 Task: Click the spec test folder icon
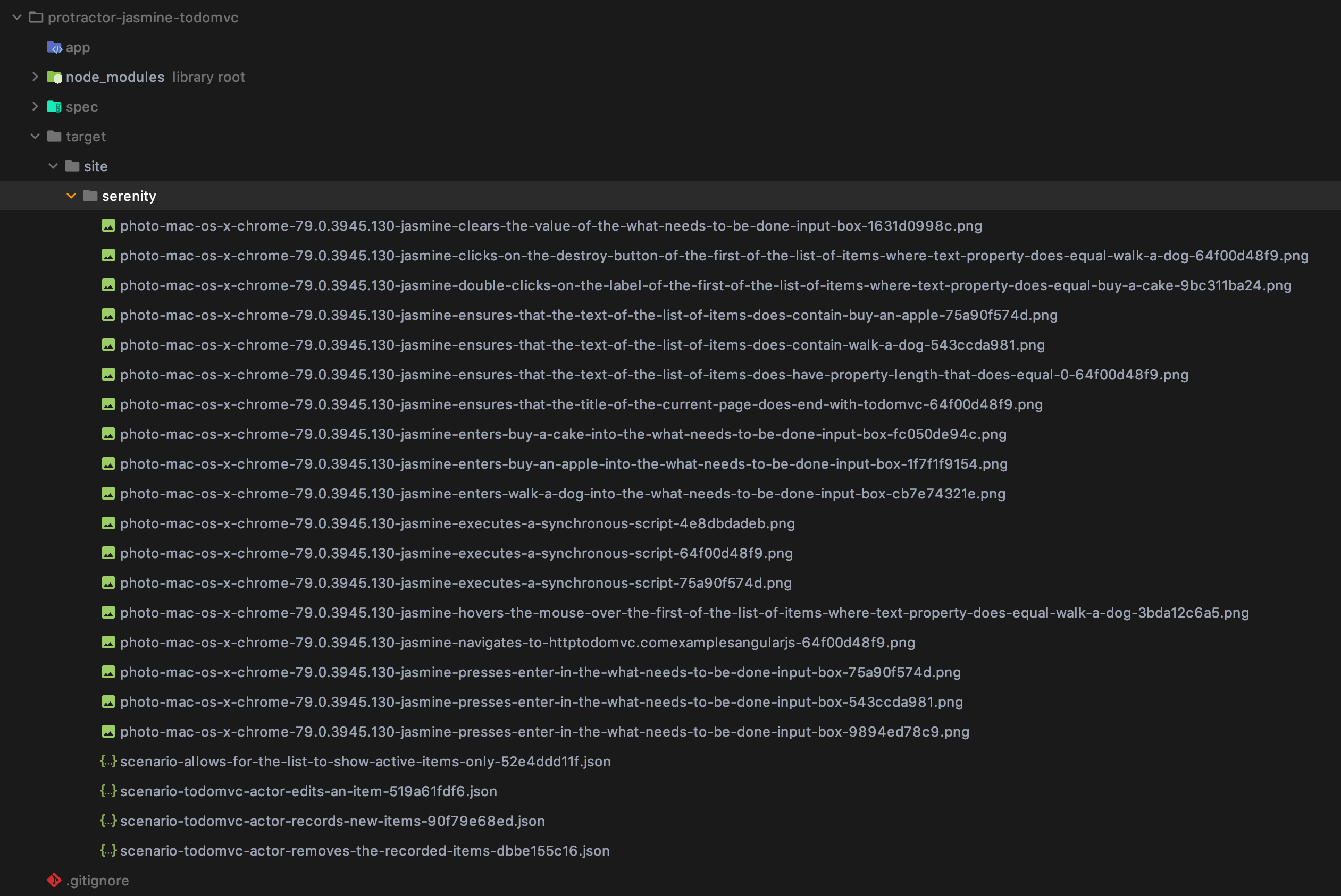pos(55,107)
